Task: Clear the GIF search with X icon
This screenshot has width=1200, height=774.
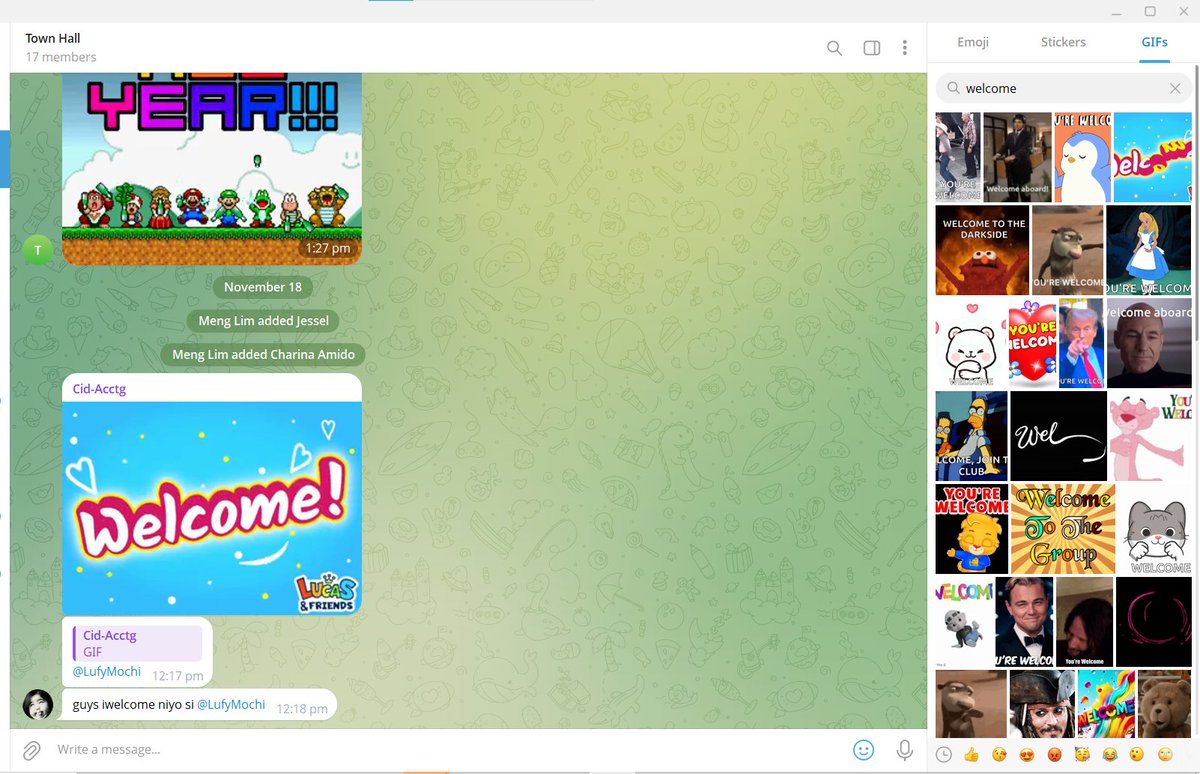Action: tap(1175, 89)
